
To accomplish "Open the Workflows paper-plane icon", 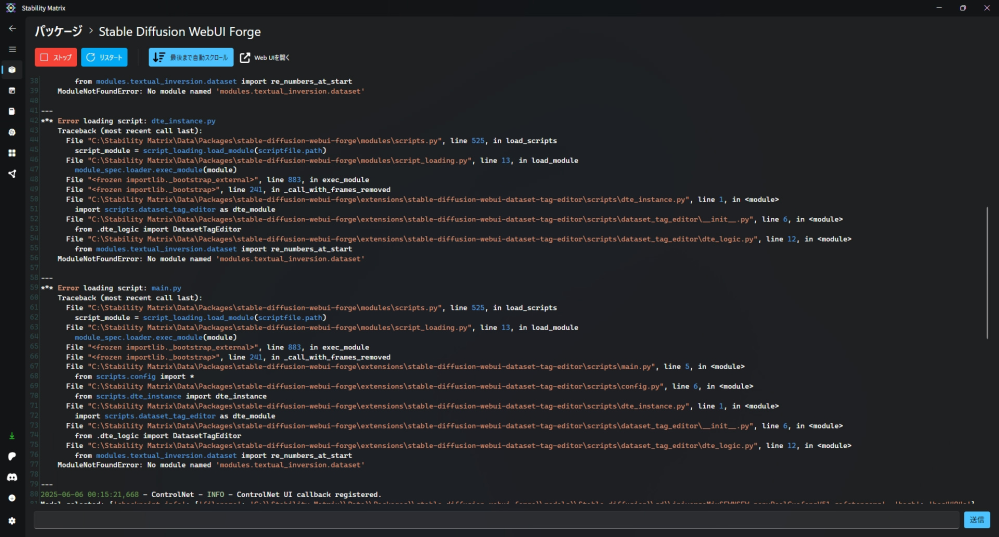I will point(12,174).
